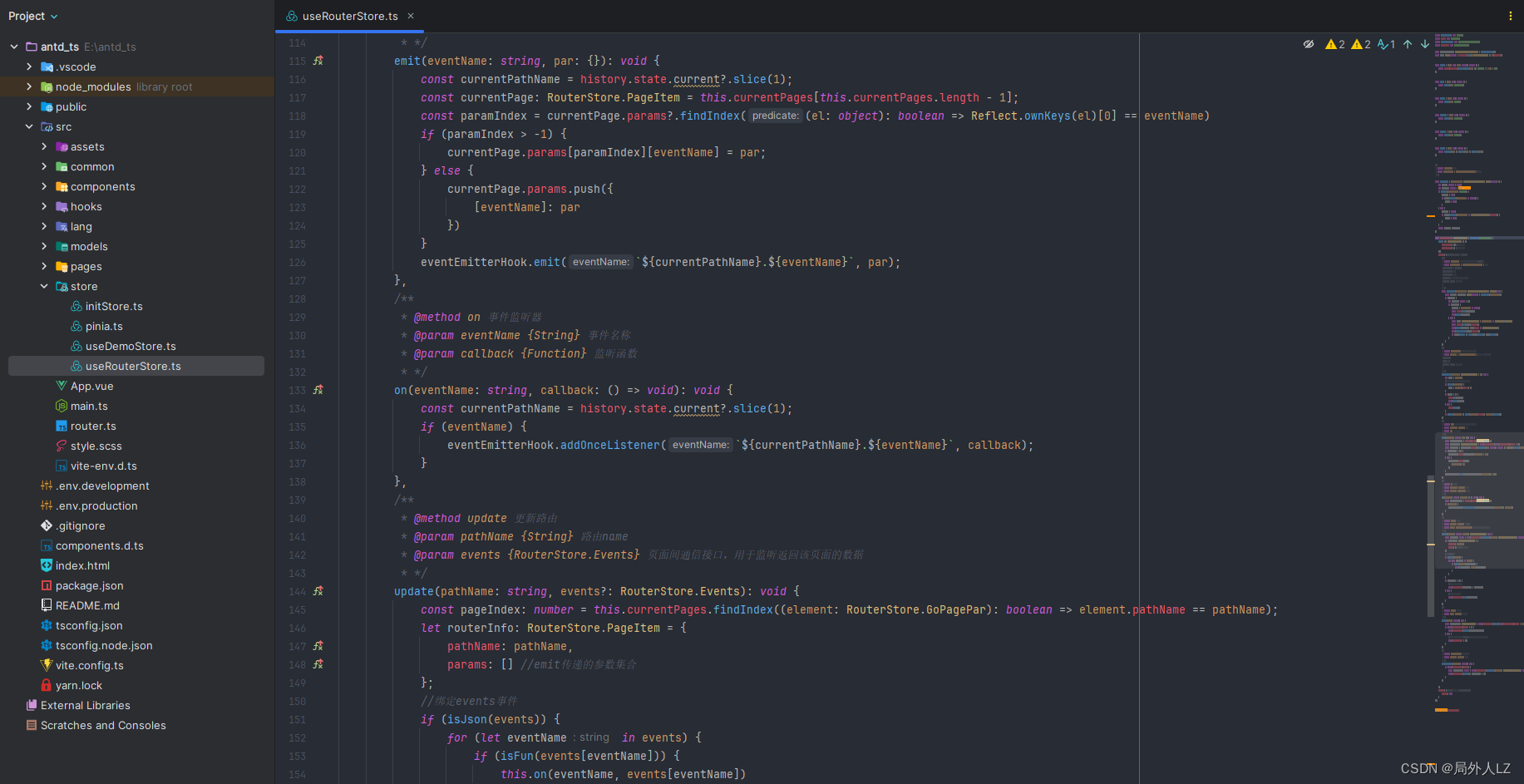1524x784 pixels.
Task: Expand the public folder
Action: (29, 106)
